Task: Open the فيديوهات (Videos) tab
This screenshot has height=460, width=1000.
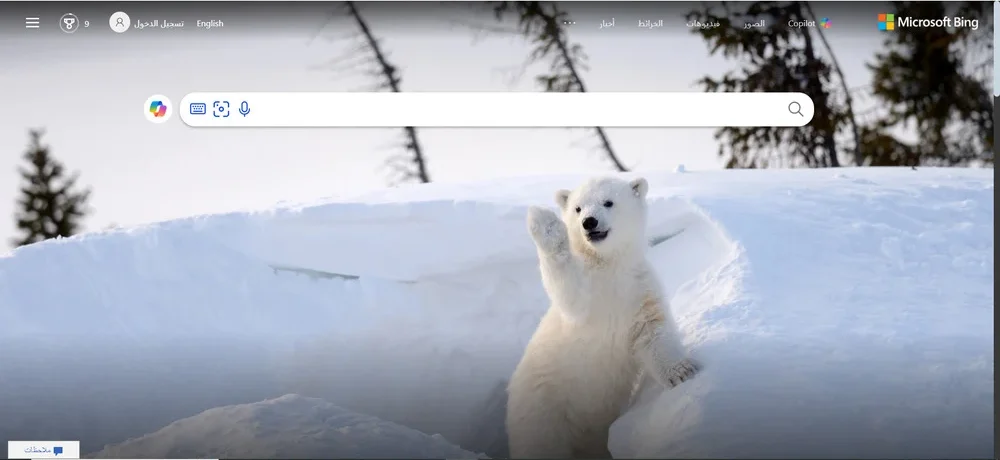Action: (x=703, y=23)
